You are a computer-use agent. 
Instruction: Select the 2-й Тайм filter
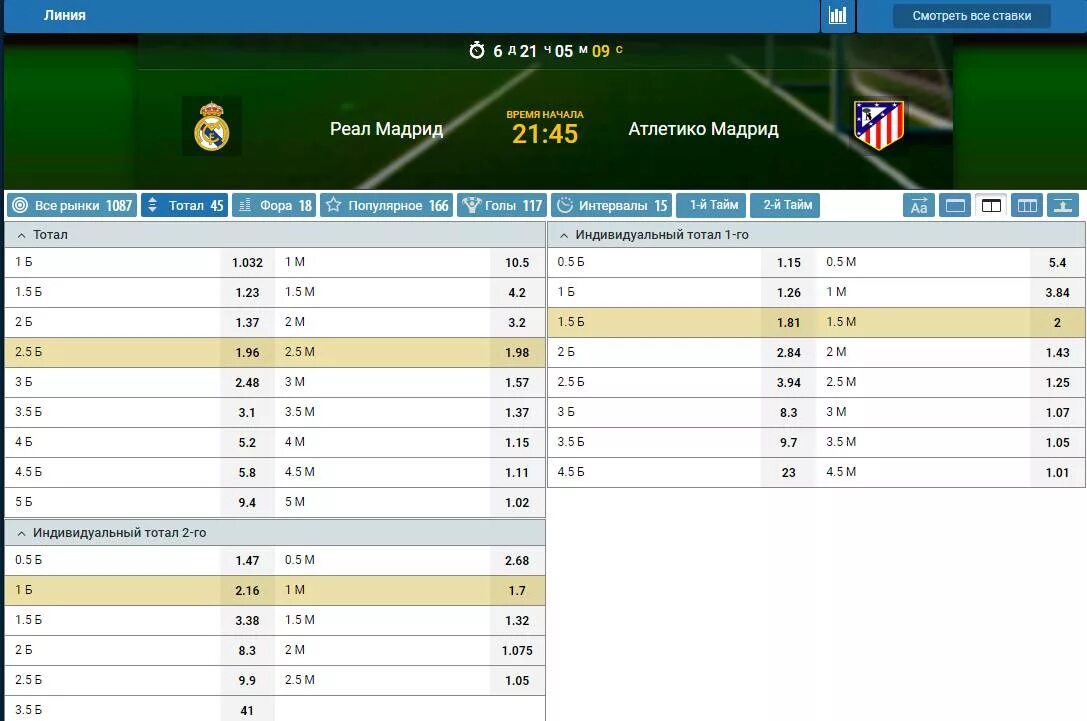[787, 205]
